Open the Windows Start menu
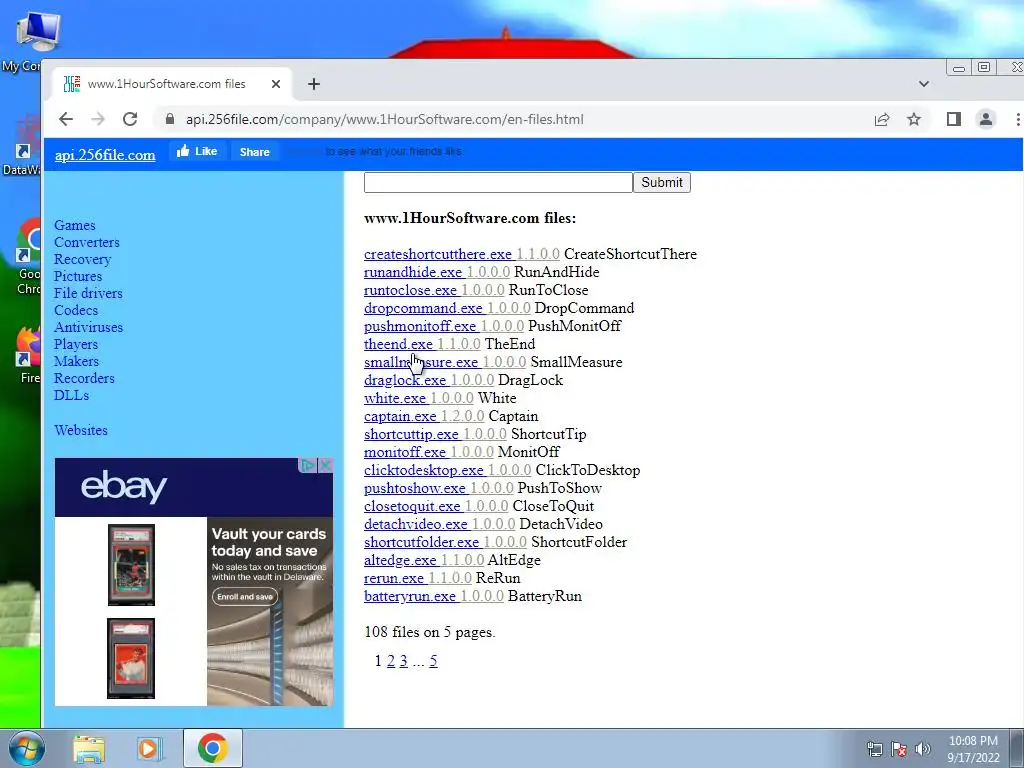The width and height of the screenshot is (1024, 768). (x=26, y=748)
